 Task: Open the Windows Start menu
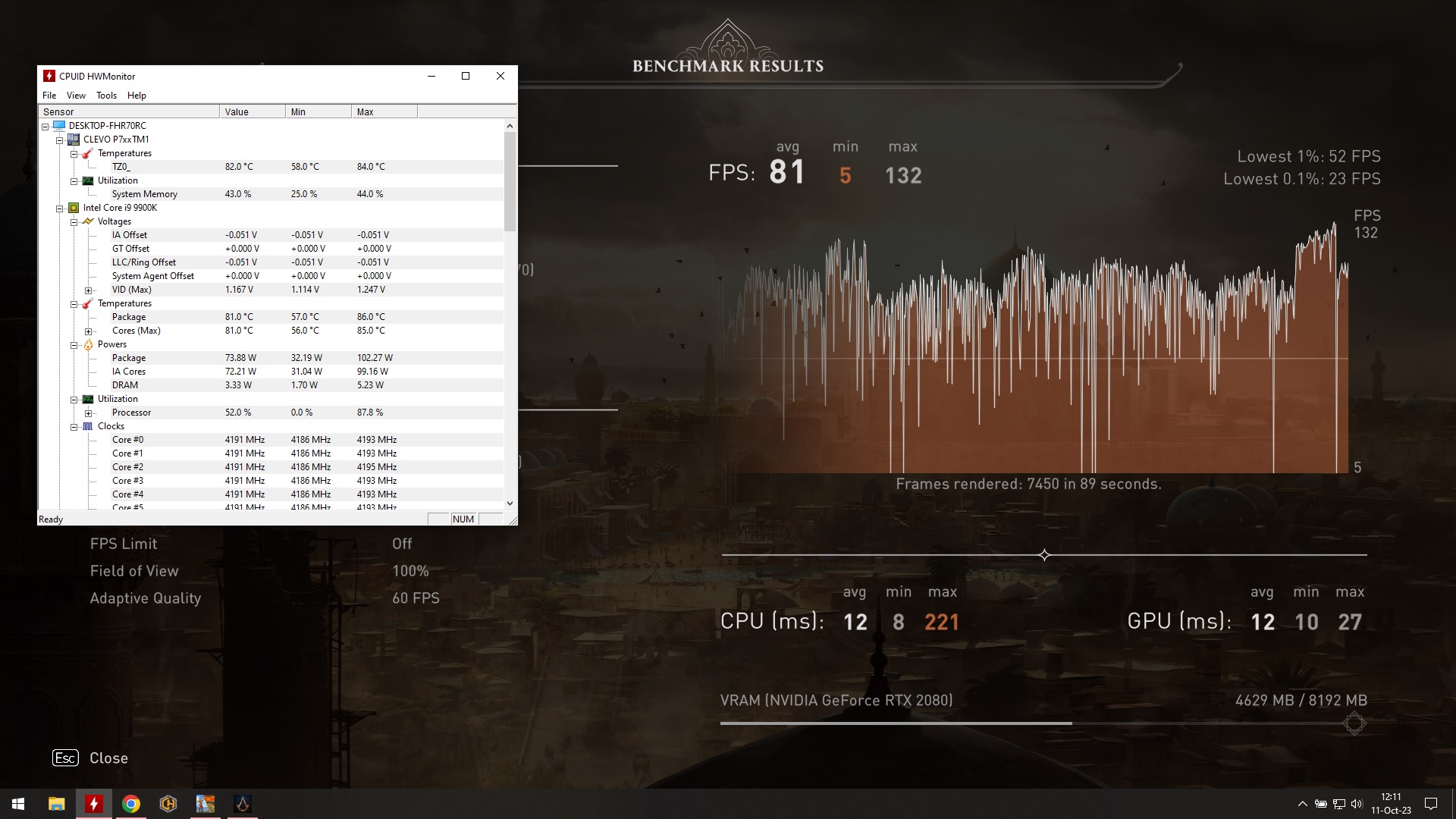[x=18, y=804]
